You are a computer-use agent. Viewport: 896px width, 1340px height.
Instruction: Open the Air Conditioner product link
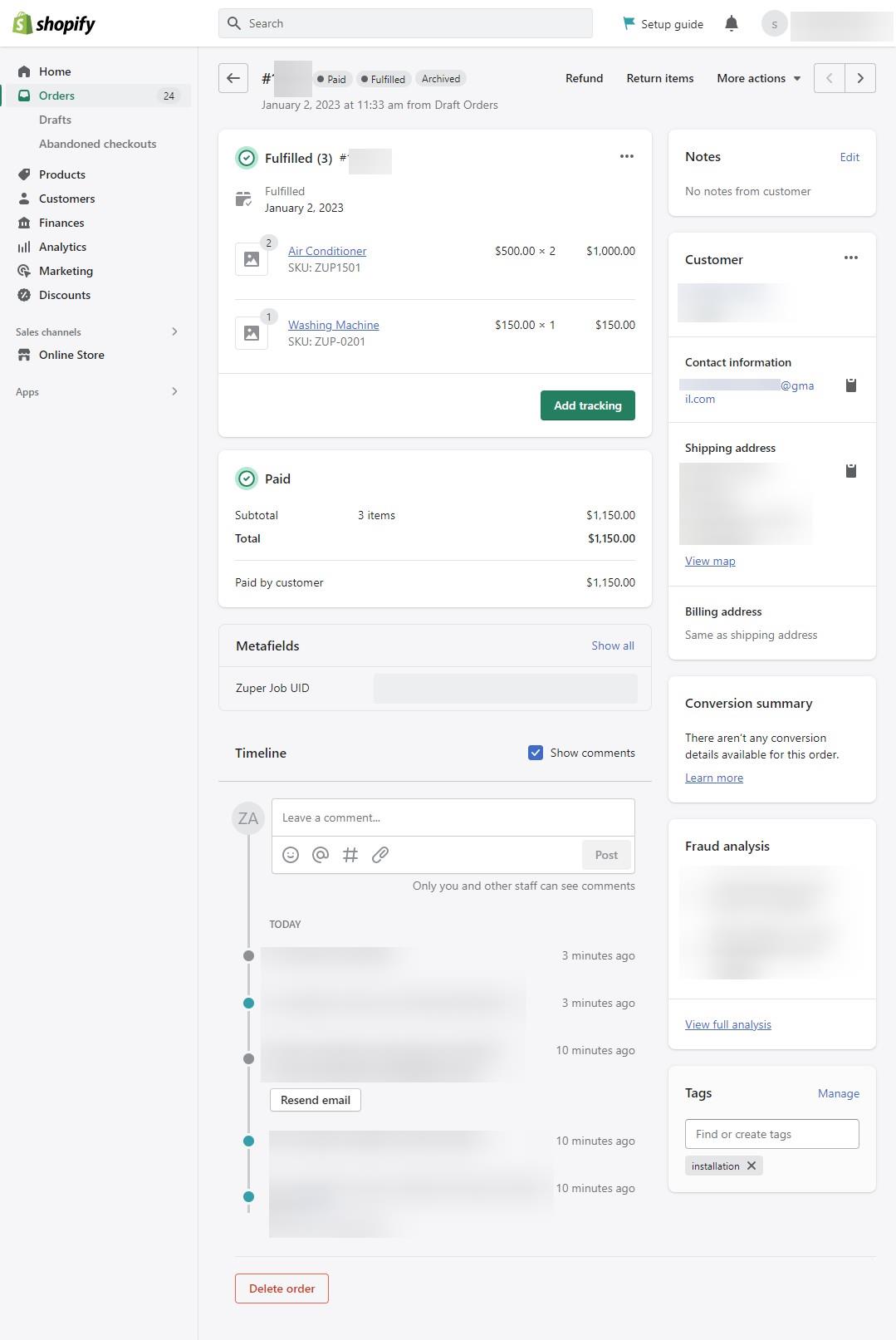[327, 251]
